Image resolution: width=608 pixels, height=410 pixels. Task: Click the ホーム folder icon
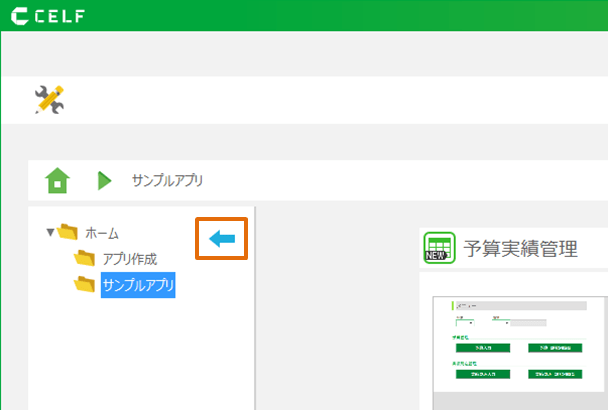click(x=68, y=233)
